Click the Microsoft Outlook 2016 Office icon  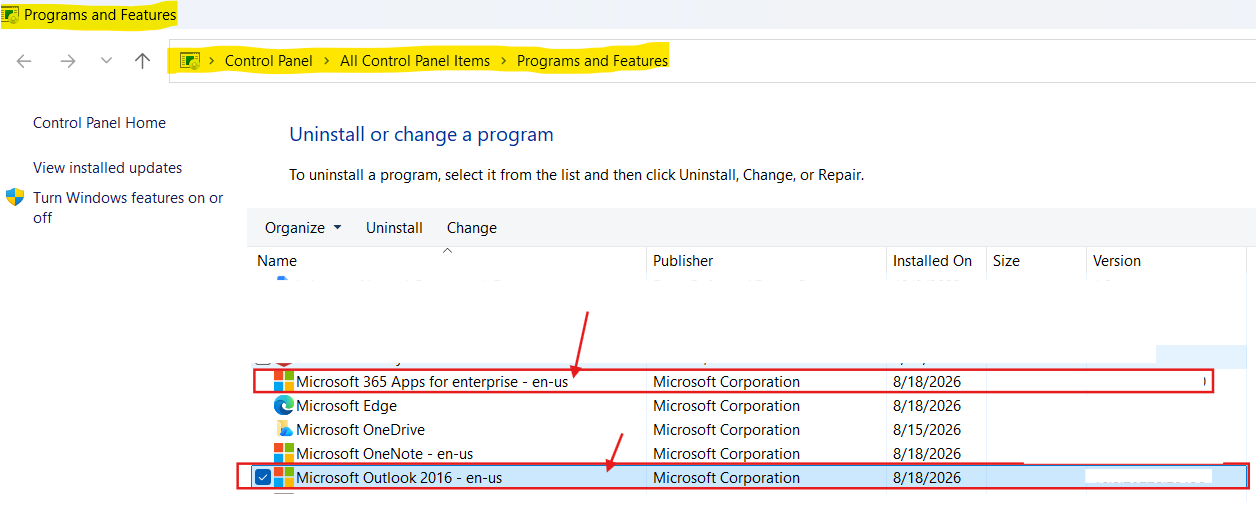[284, 477]
